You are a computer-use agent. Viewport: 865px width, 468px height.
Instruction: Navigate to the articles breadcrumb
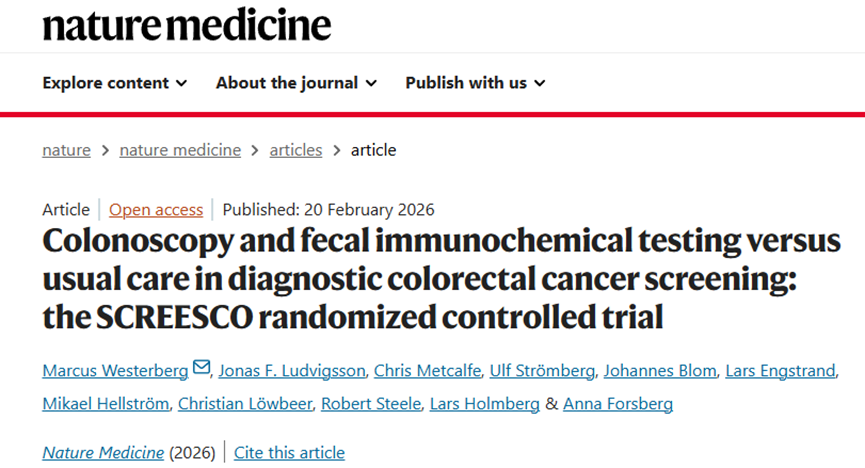click(x=296, y=150)
